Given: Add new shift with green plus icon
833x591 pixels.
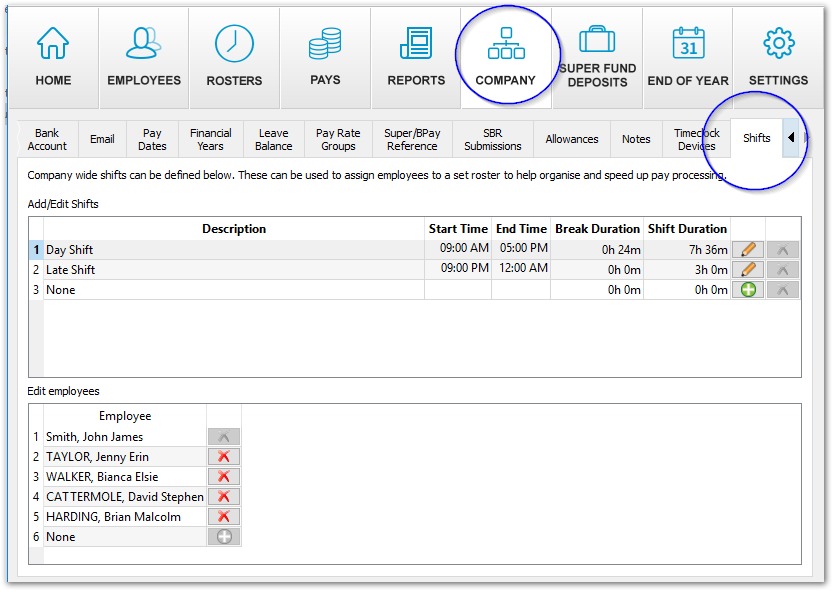Looking at the screenshot, I should click(748, 290).
